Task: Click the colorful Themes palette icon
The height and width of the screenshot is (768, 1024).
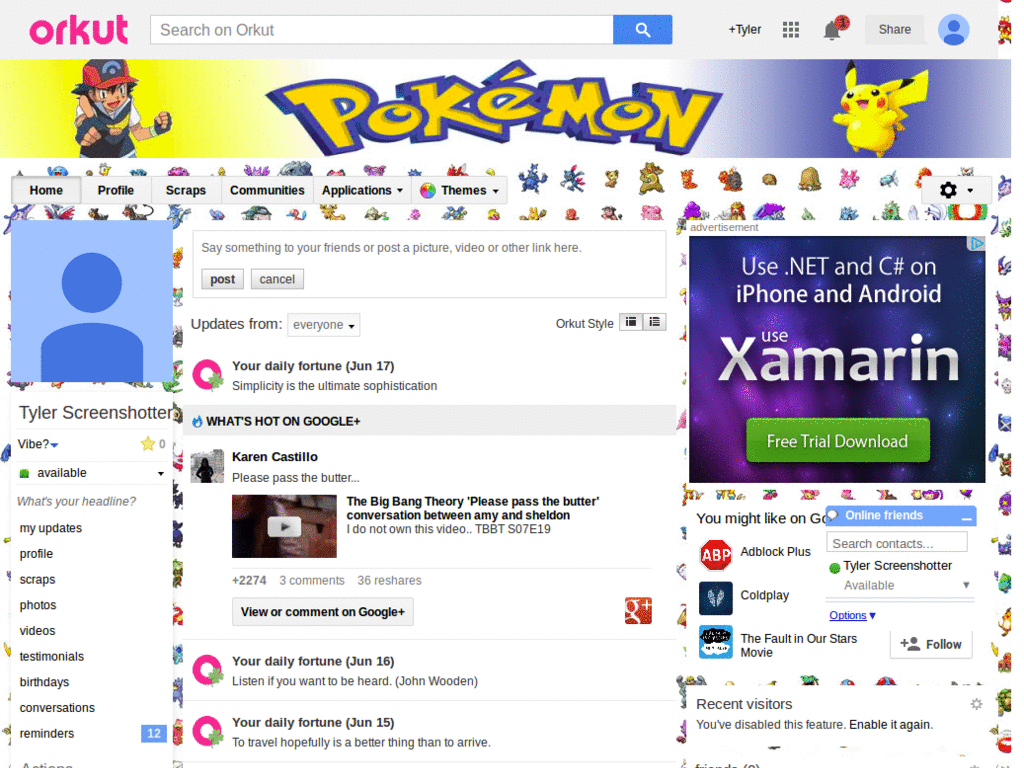Action: 428,191
